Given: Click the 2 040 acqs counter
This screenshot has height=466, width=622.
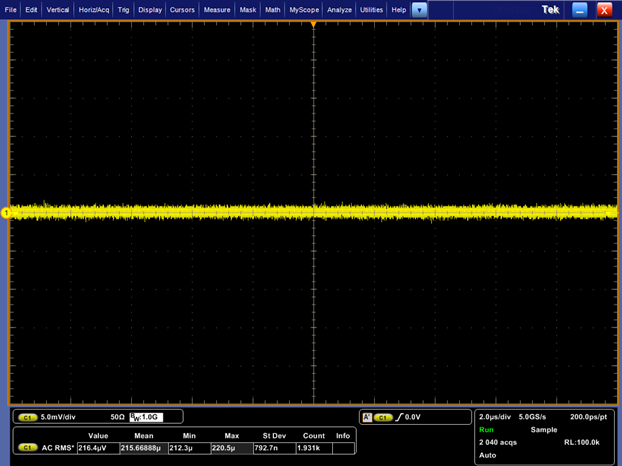Looking at the screenshot, I should (x=498, y=442).
